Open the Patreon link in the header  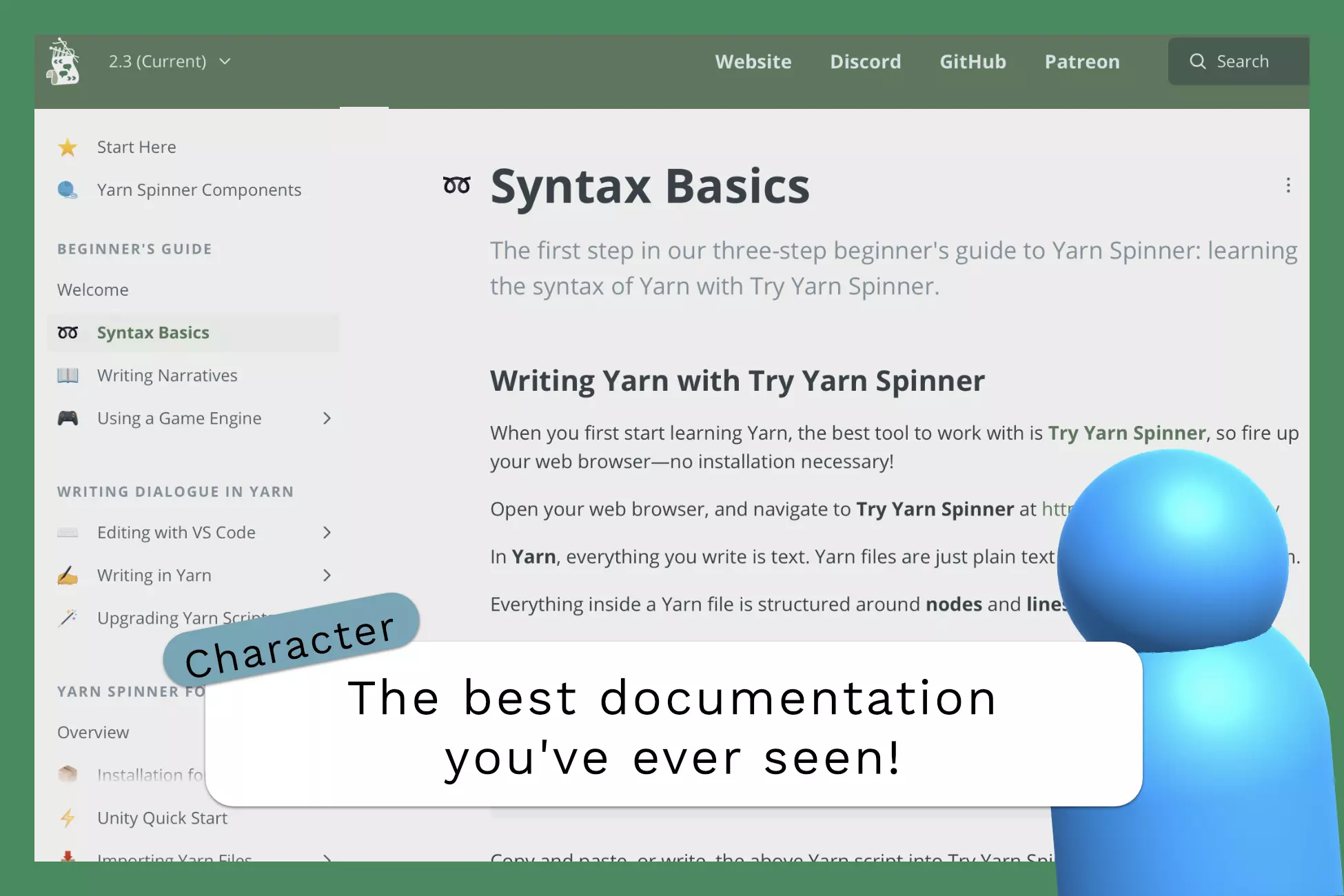tap(1082, 61)
